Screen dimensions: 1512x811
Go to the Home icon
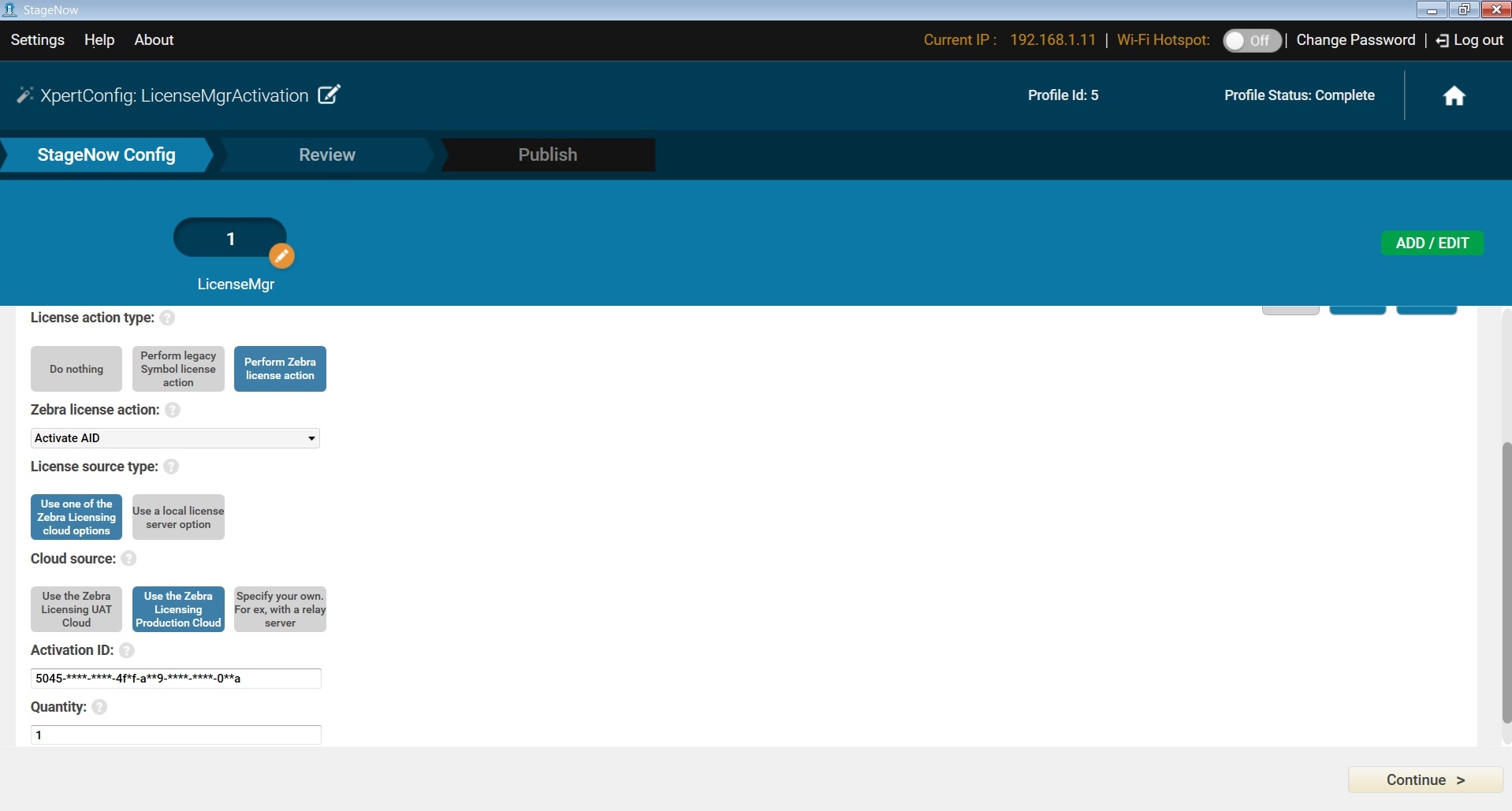[1454, 95]
